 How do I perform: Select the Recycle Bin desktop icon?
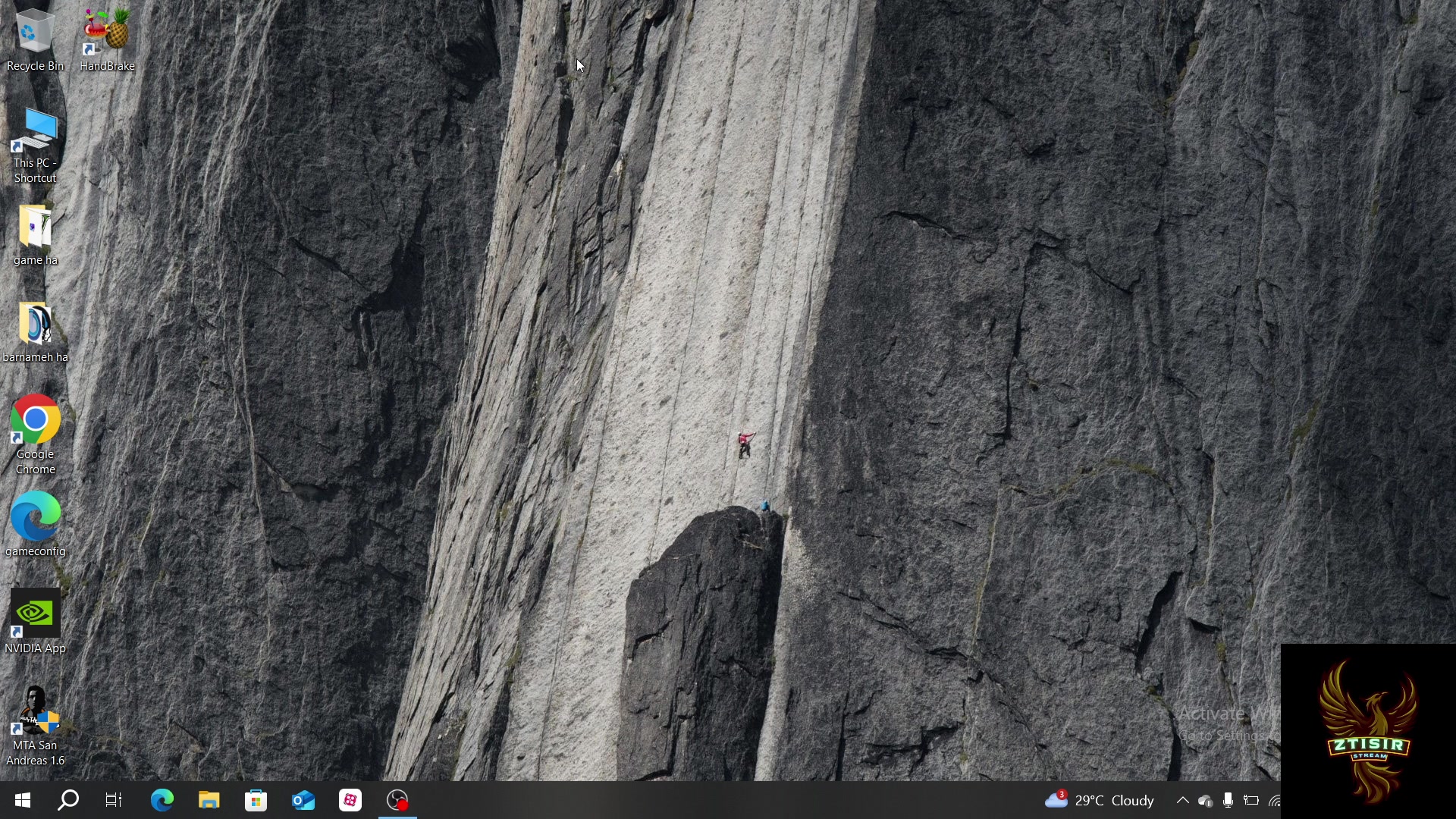pyautogui.click(x=35, y=40)
